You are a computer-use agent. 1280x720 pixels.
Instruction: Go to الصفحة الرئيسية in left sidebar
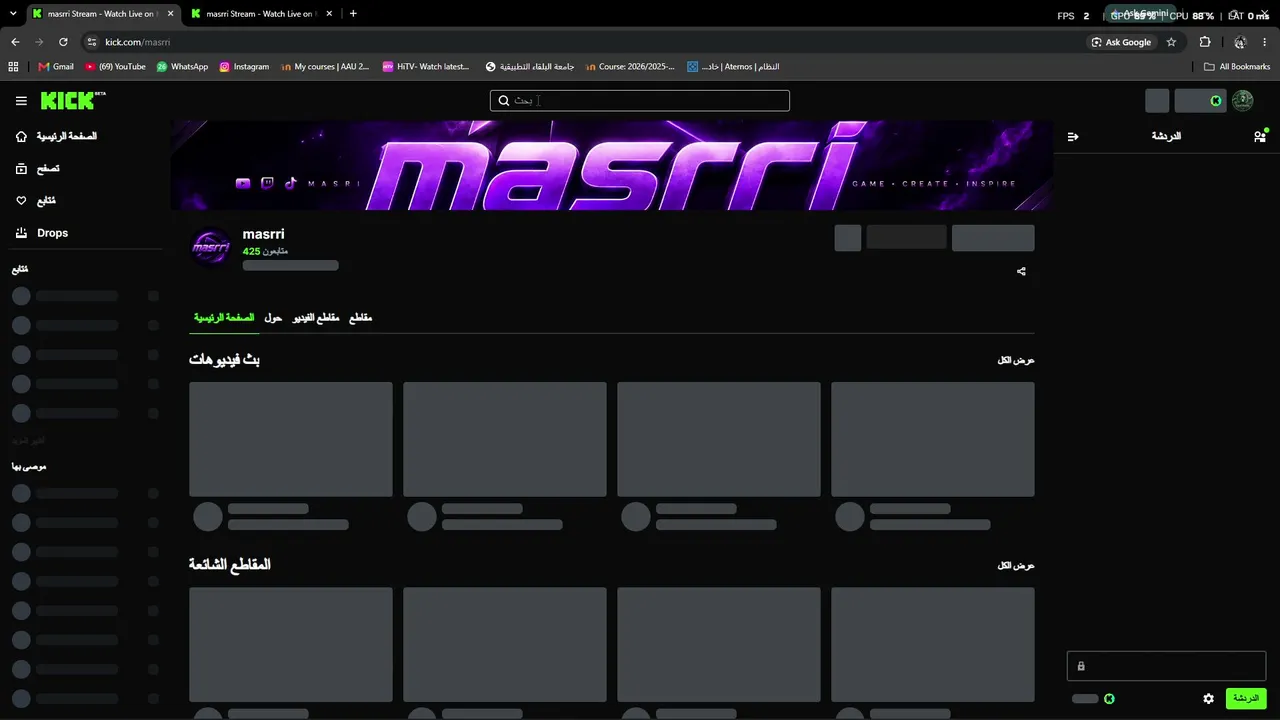57,136
